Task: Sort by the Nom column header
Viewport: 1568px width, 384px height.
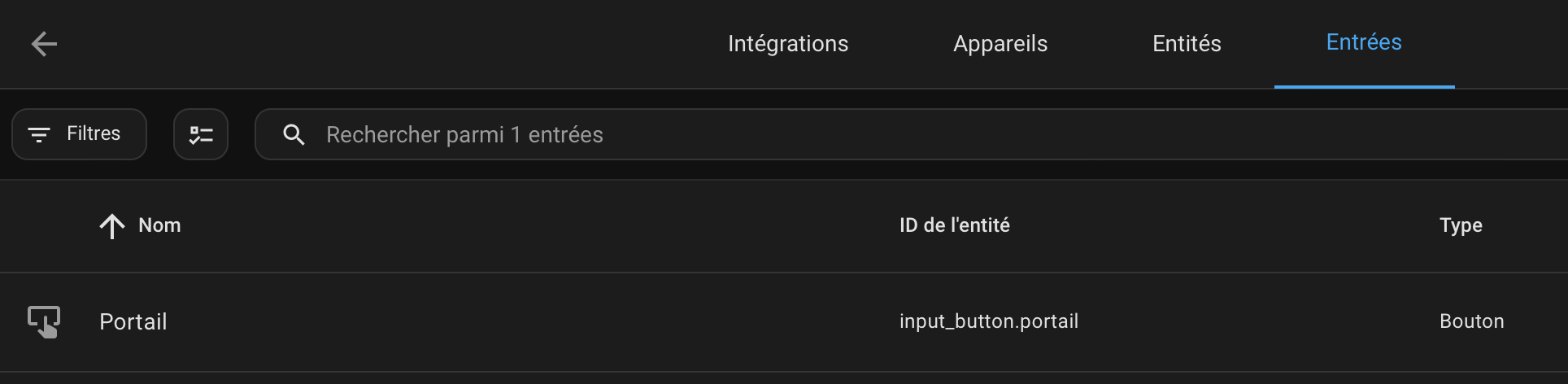Action: (159, 225)
